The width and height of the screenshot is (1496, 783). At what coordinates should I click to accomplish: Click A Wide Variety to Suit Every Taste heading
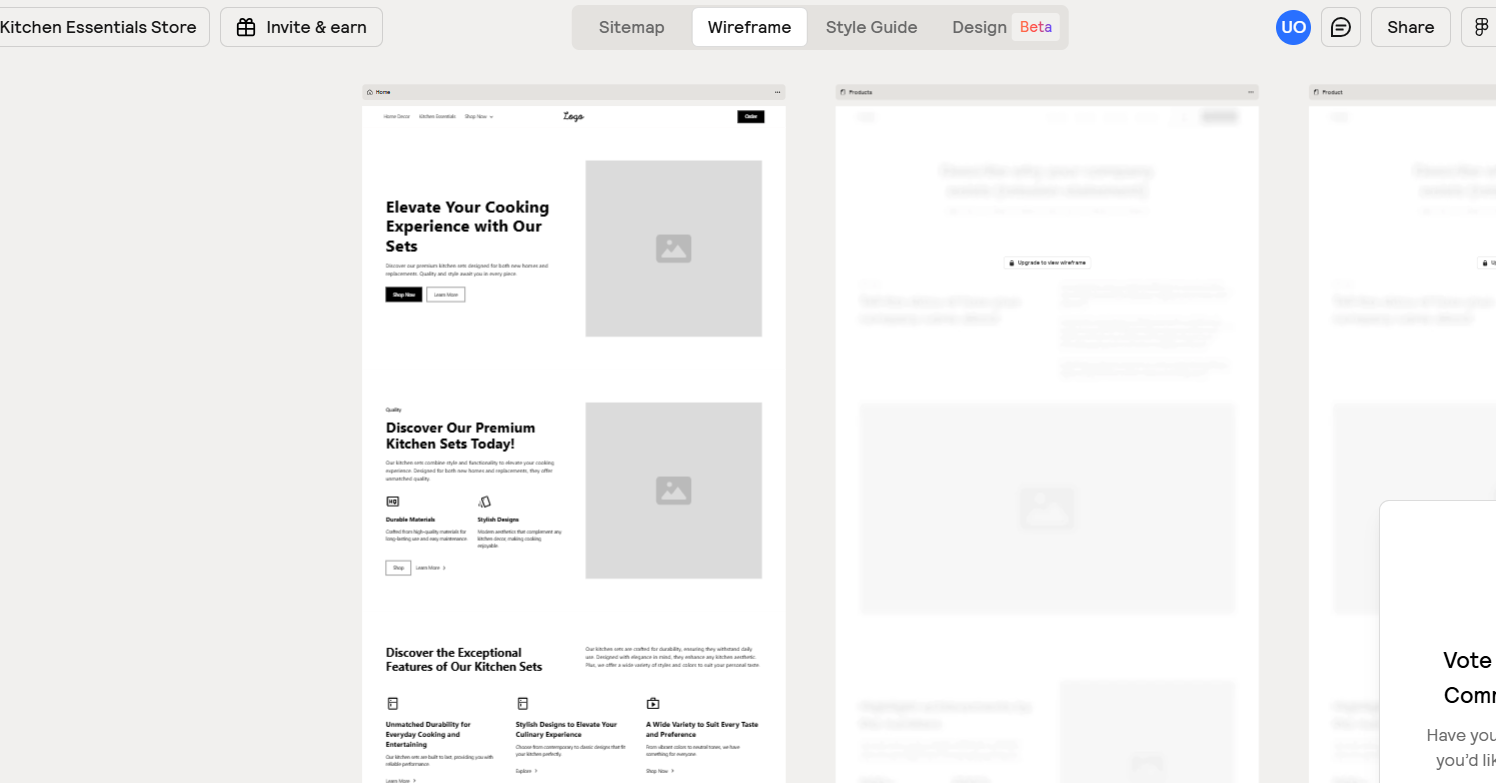tap(702, 729)
